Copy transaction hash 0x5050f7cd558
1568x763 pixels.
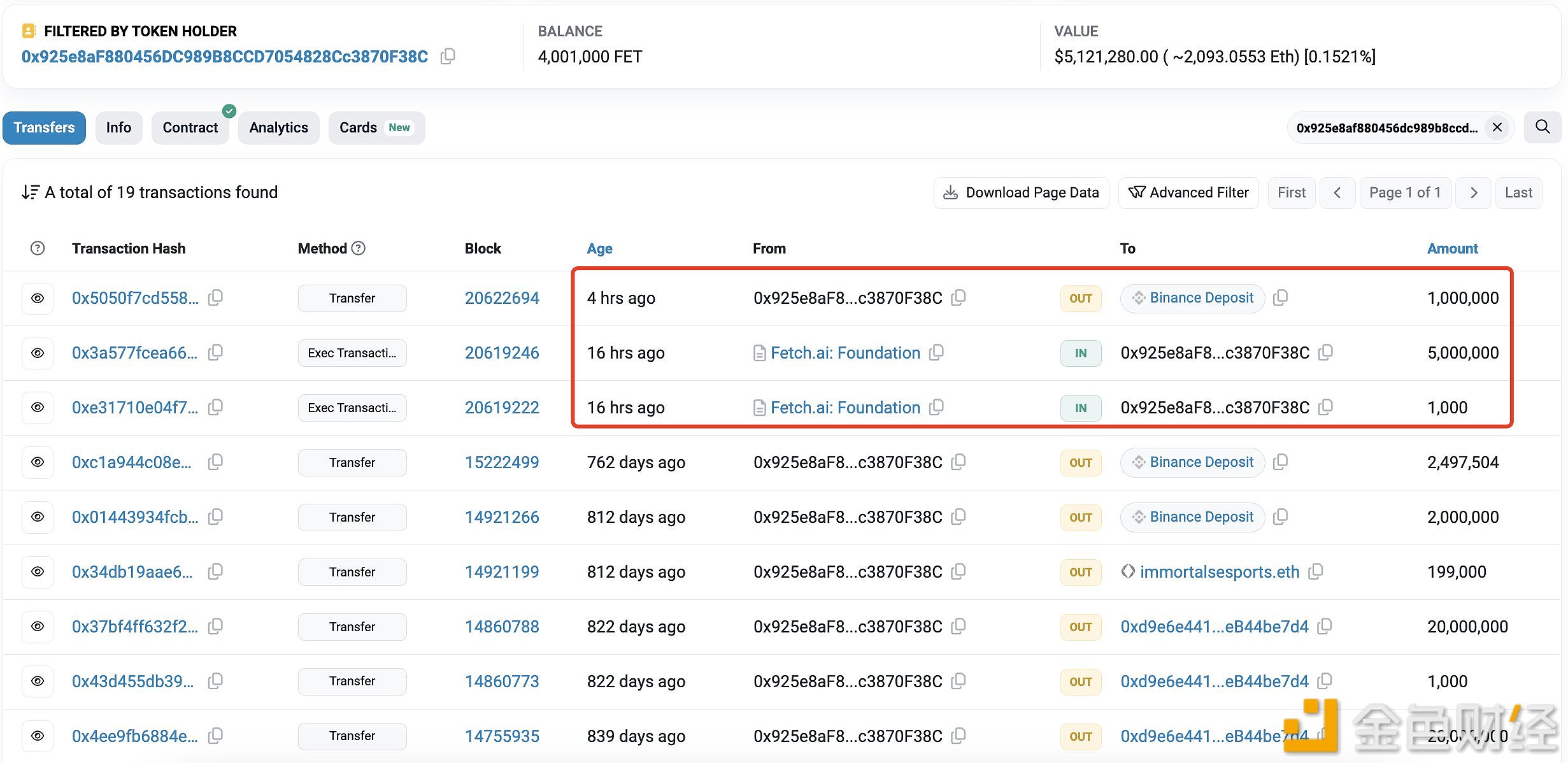pyautogui.click(x=216, y=297)
